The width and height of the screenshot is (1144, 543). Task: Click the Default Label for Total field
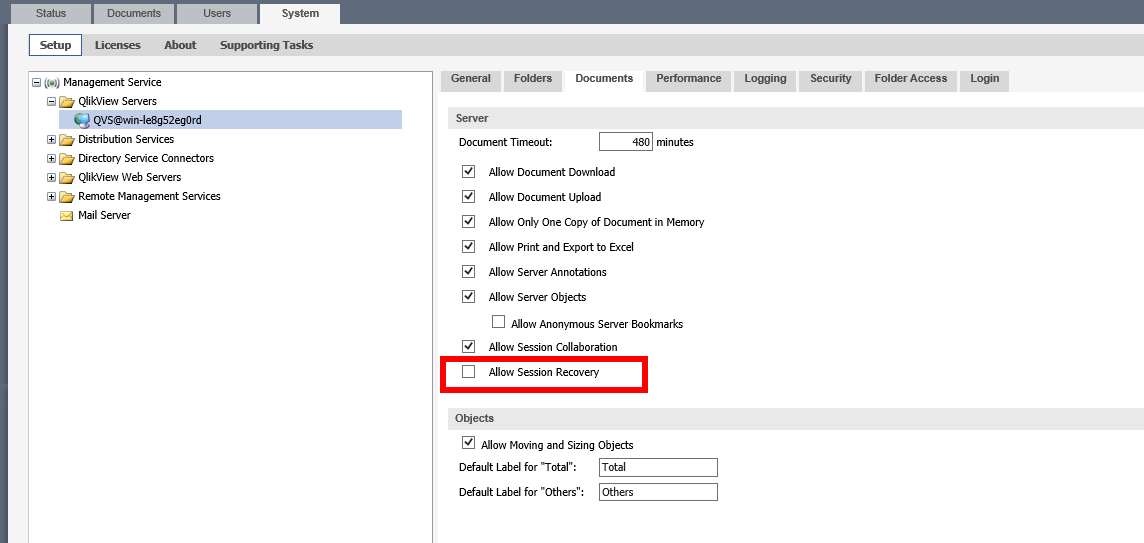click(x=658, y=467)
